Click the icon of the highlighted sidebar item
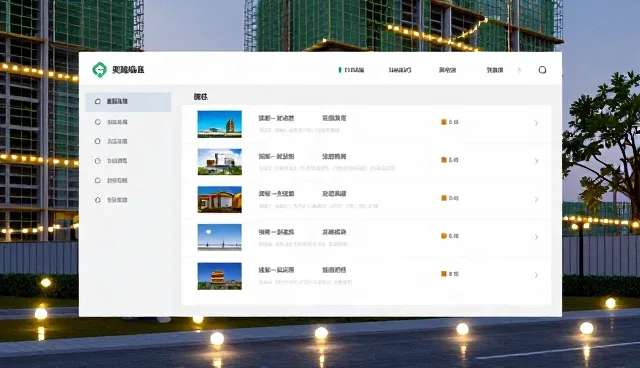Screen dimensions: 640x368 point(98,101)
